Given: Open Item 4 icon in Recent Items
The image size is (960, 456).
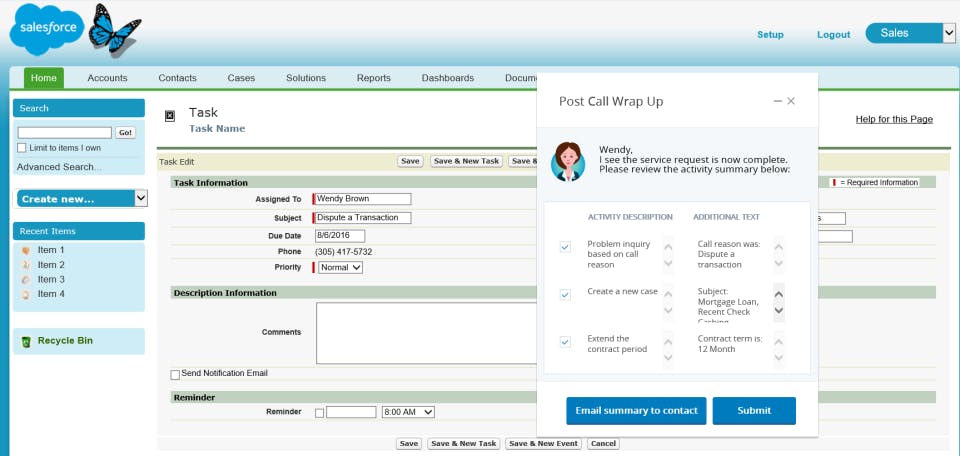Looking at the screenshot, I should pos(26,294).
